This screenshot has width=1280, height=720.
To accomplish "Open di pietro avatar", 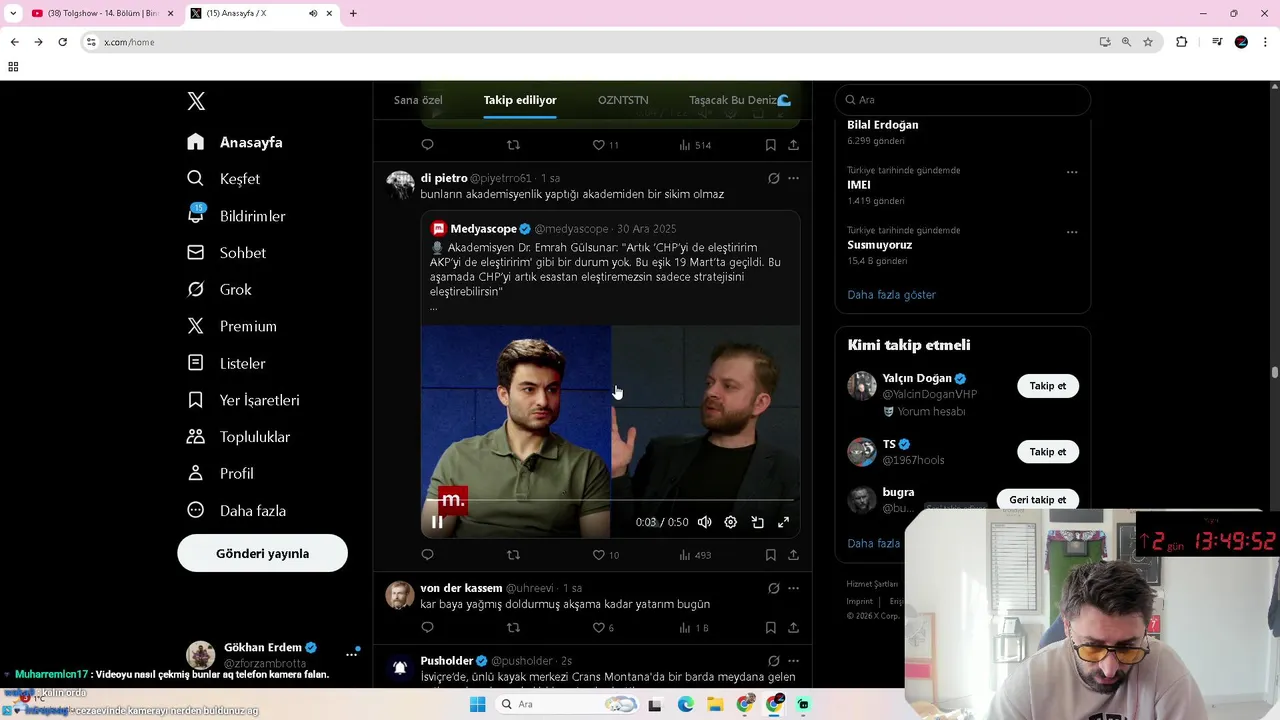I will click(x=400, y=185).
